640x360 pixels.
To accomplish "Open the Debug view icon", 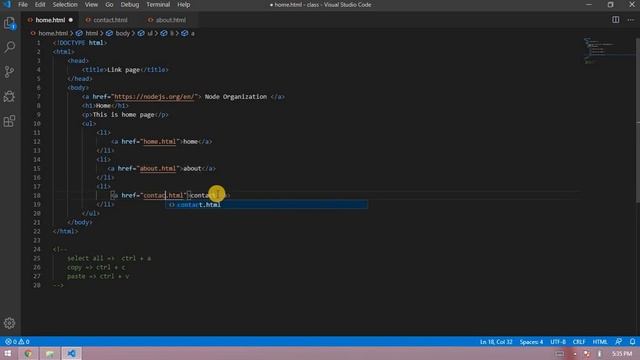I will (x=9, y=96).
